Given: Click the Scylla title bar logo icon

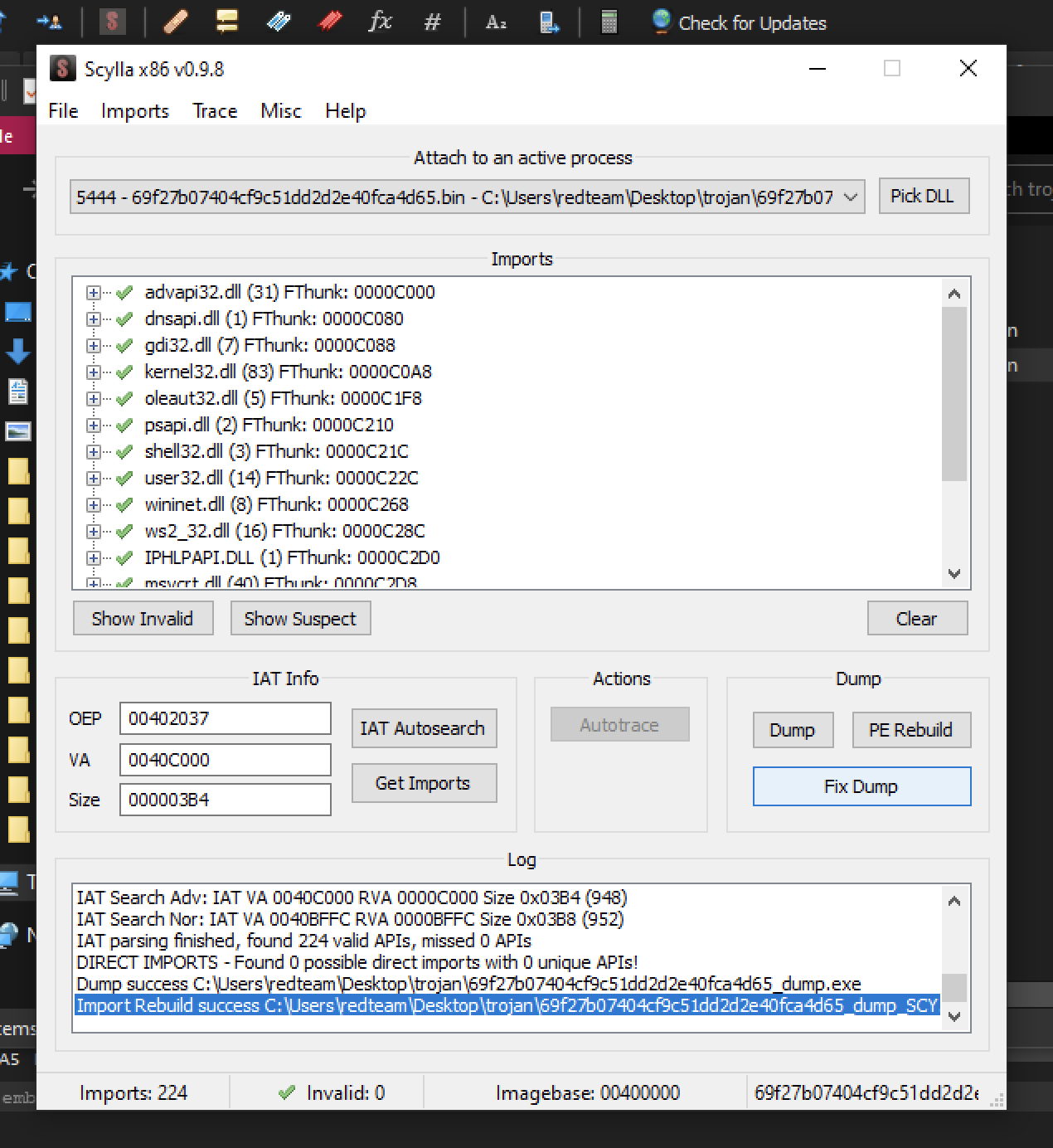Looking at the screenshot, I should pyautogui.click(x=62, y=69).
